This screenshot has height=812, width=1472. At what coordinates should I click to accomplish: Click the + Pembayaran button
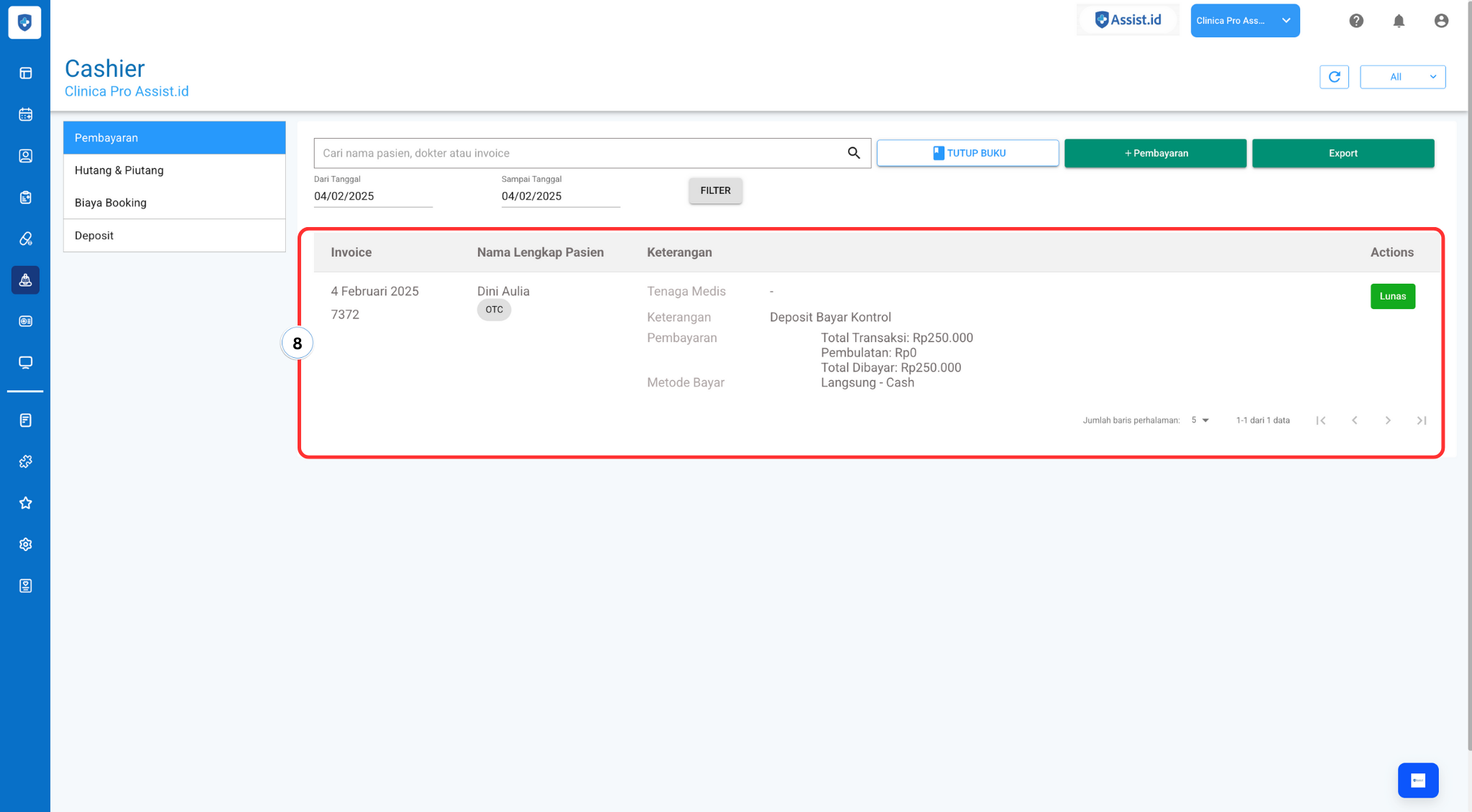pos(1155,153)
